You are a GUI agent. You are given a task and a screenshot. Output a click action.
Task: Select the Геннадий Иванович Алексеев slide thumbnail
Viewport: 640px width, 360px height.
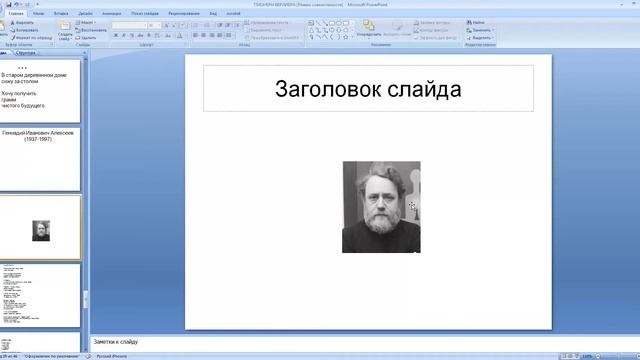[x=40, y=159]
